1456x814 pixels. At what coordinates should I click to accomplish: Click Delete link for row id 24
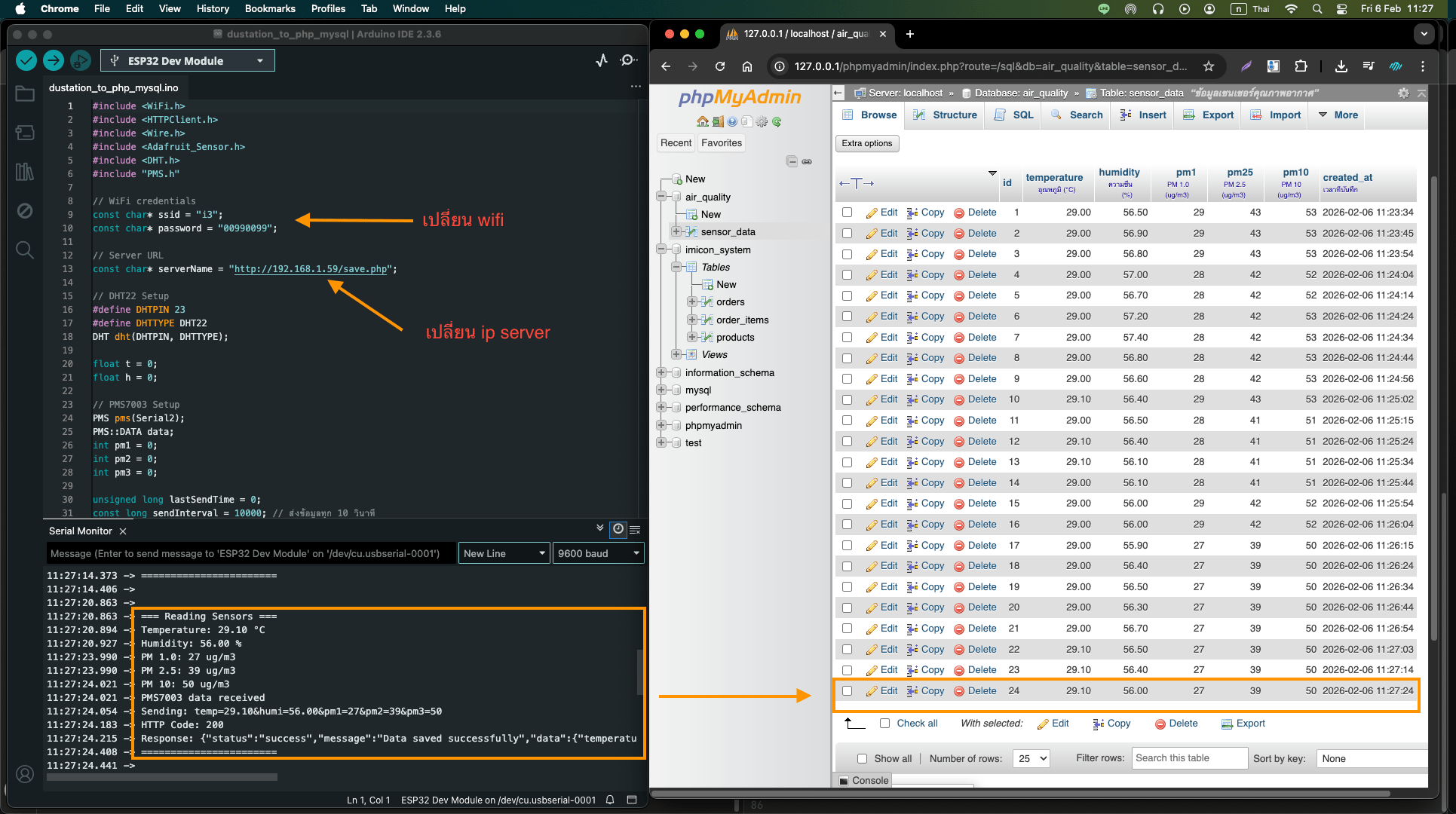(x=981, y=690)
